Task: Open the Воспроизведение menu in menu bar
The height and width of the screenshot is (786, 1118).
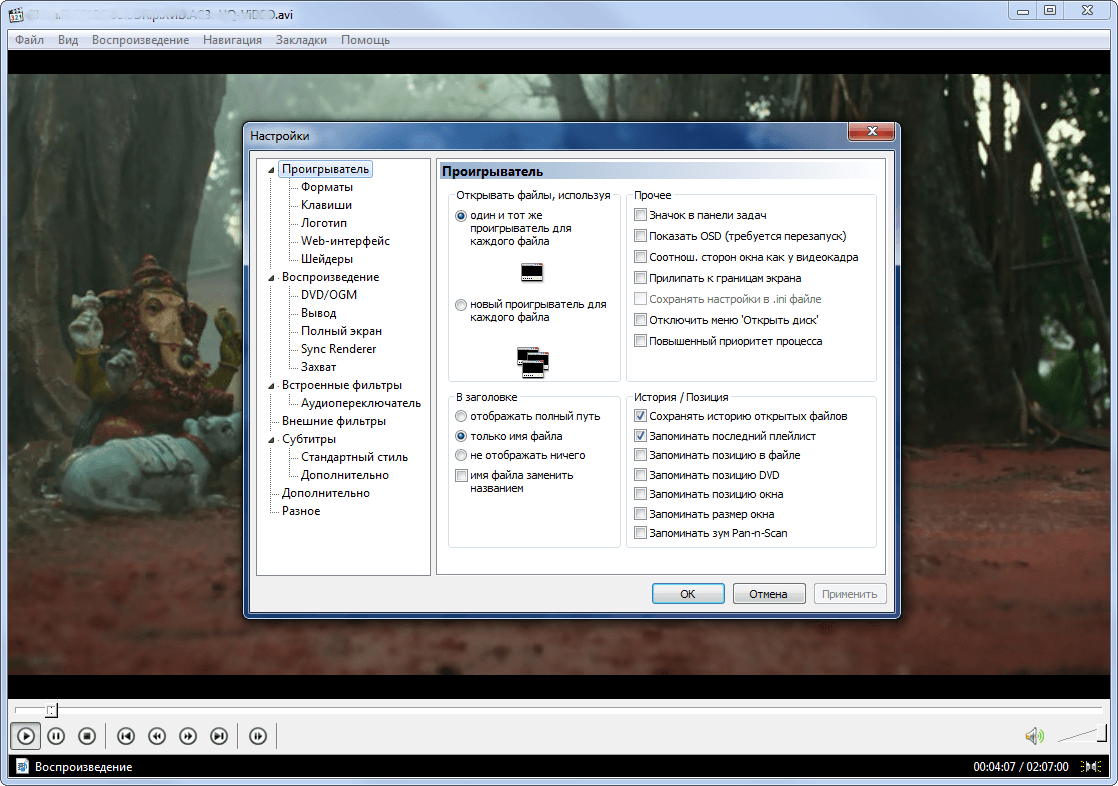Action: coord(140,40)
